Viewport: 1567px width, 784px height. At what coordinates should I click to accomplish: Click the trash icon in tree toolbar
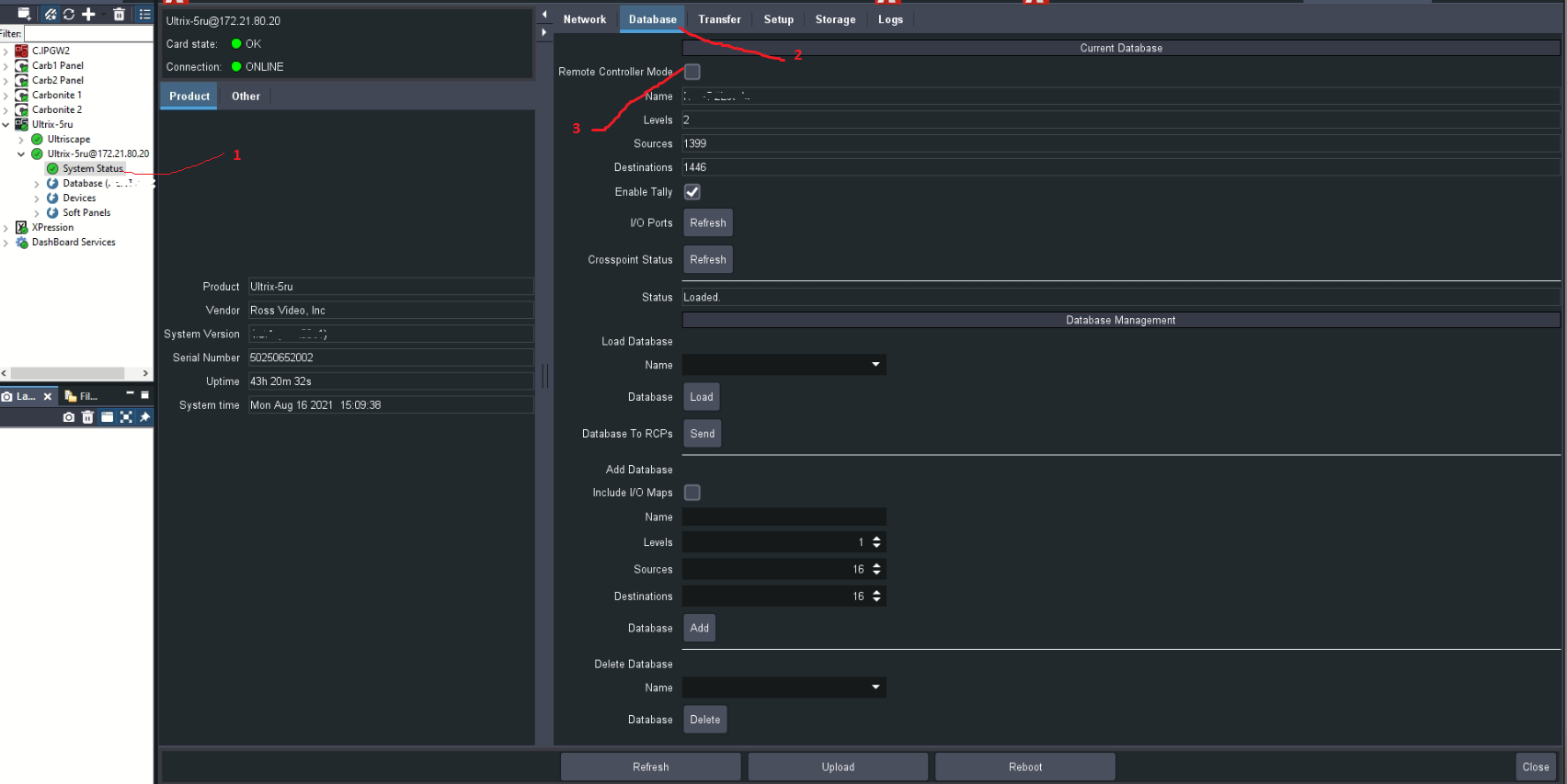tap(119, 14)
